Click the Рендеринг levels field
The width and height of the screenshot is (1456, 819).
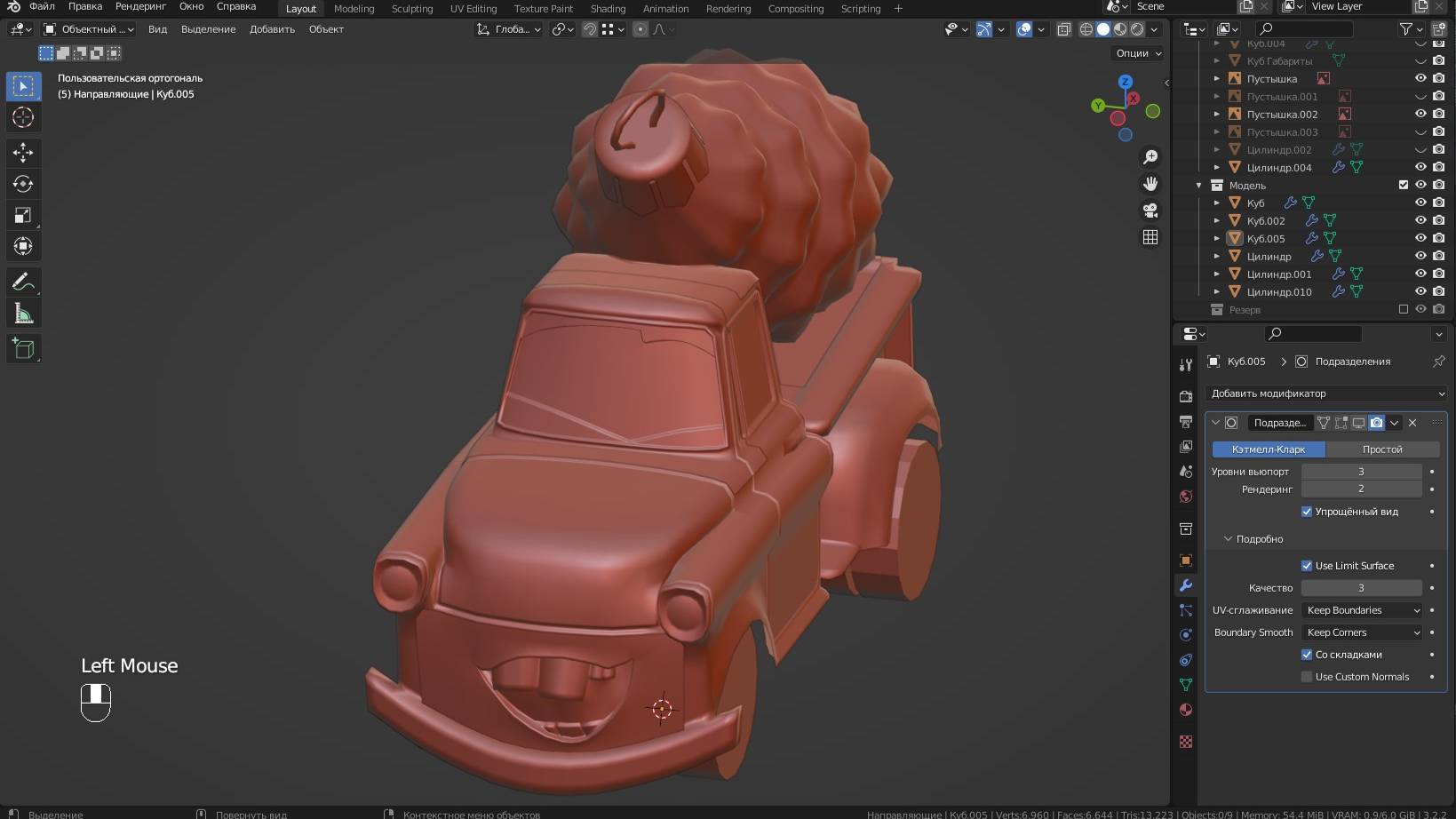tap(1361, 489)
